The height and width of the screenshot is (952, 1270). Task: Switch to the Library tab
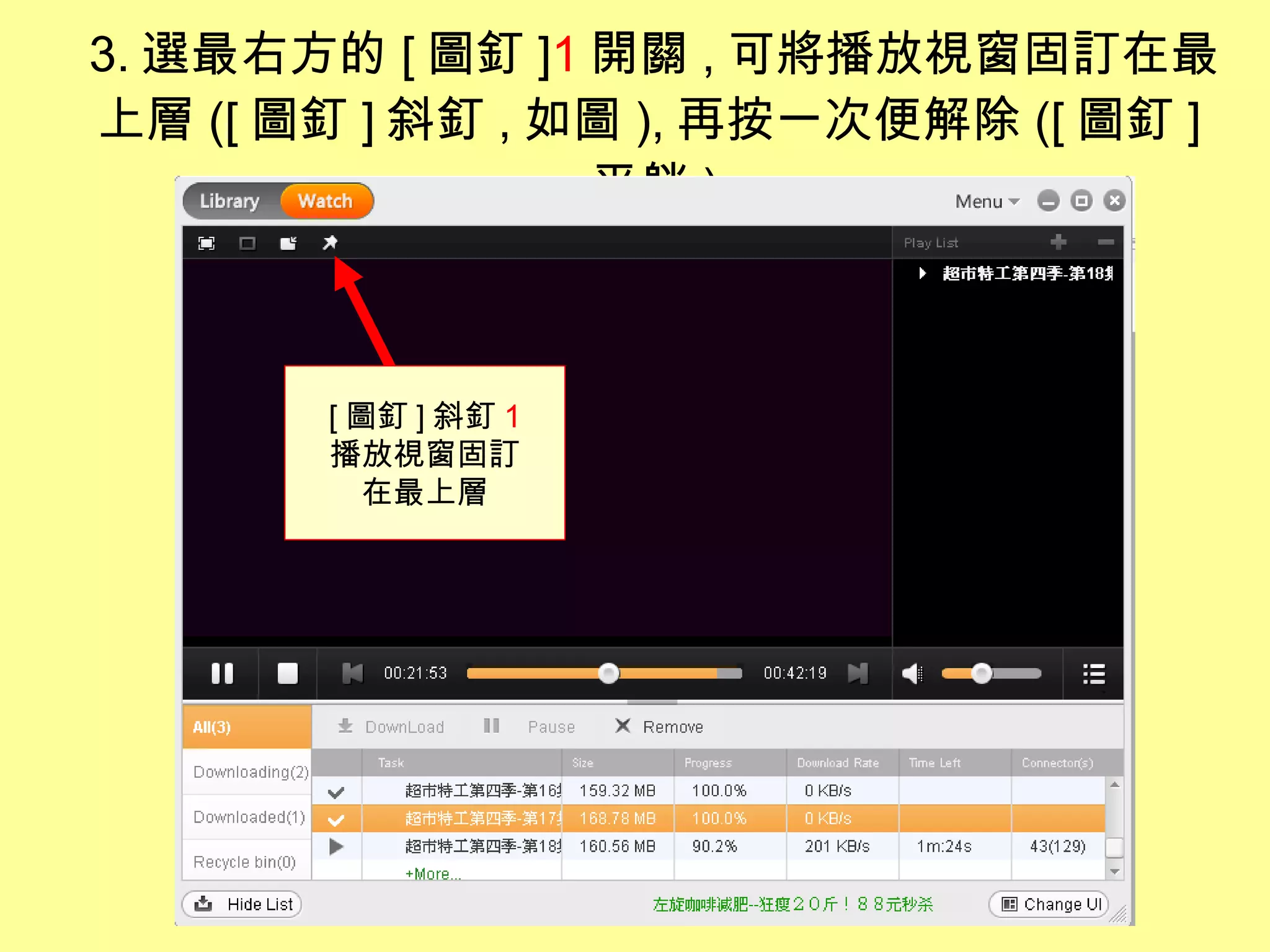[x=229, y=201]
